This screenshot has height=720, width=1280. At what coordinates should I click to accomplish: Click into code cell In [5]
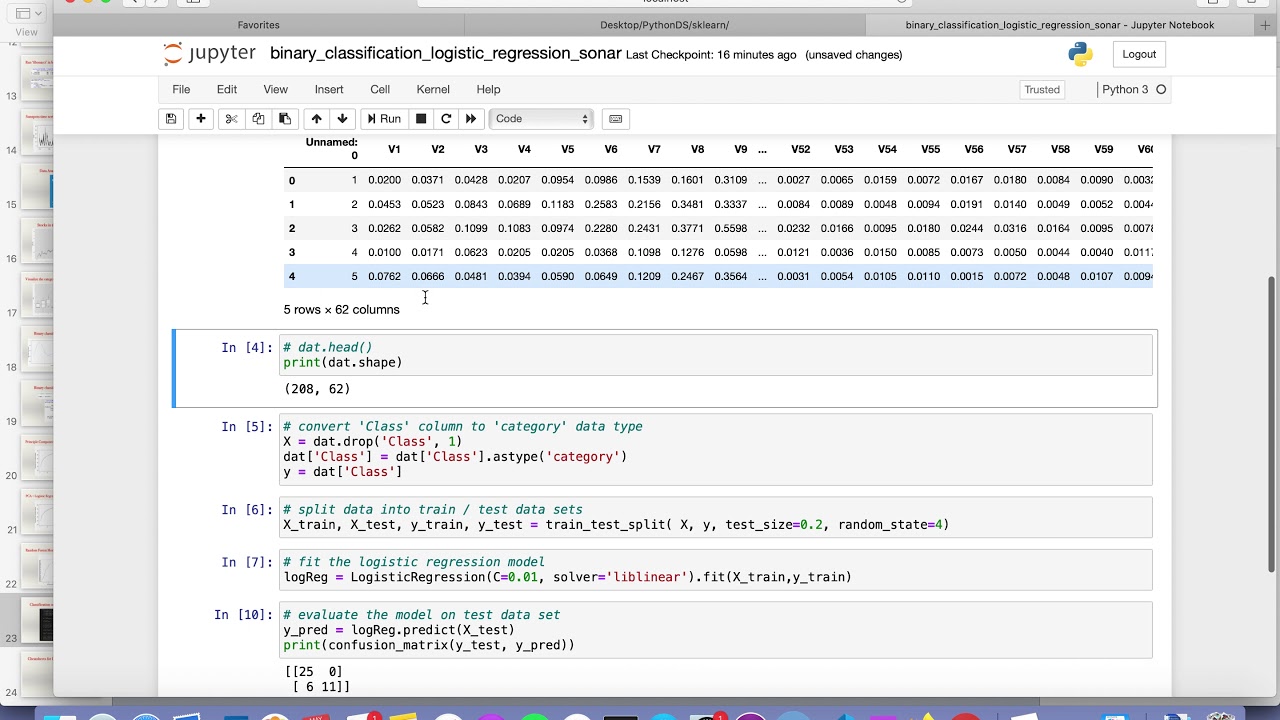(x=717, y=449)
